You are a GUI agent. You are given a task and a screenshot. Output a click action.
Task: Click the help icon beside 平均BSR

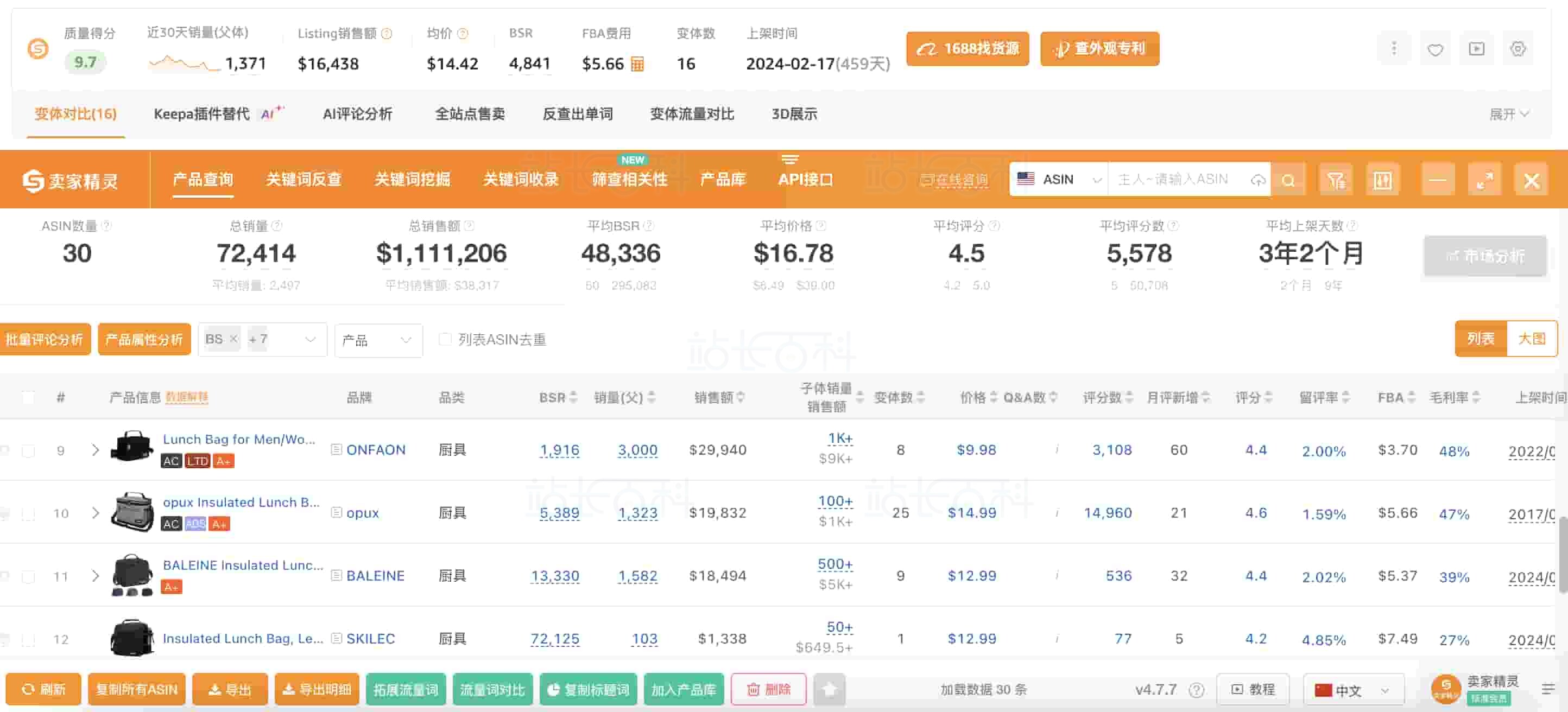point(649,226)
